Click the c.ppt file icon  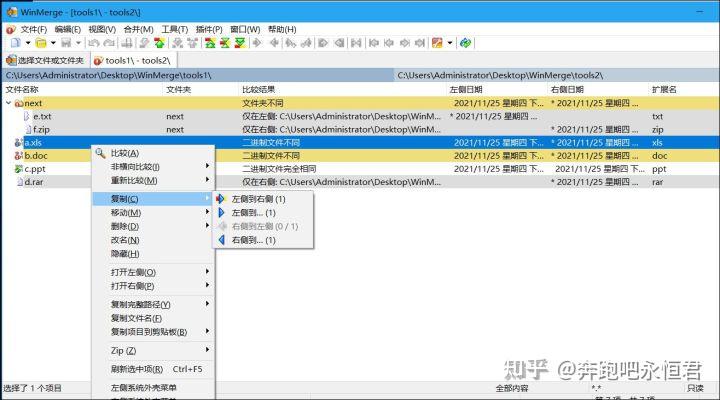click(x=19, y=169)
